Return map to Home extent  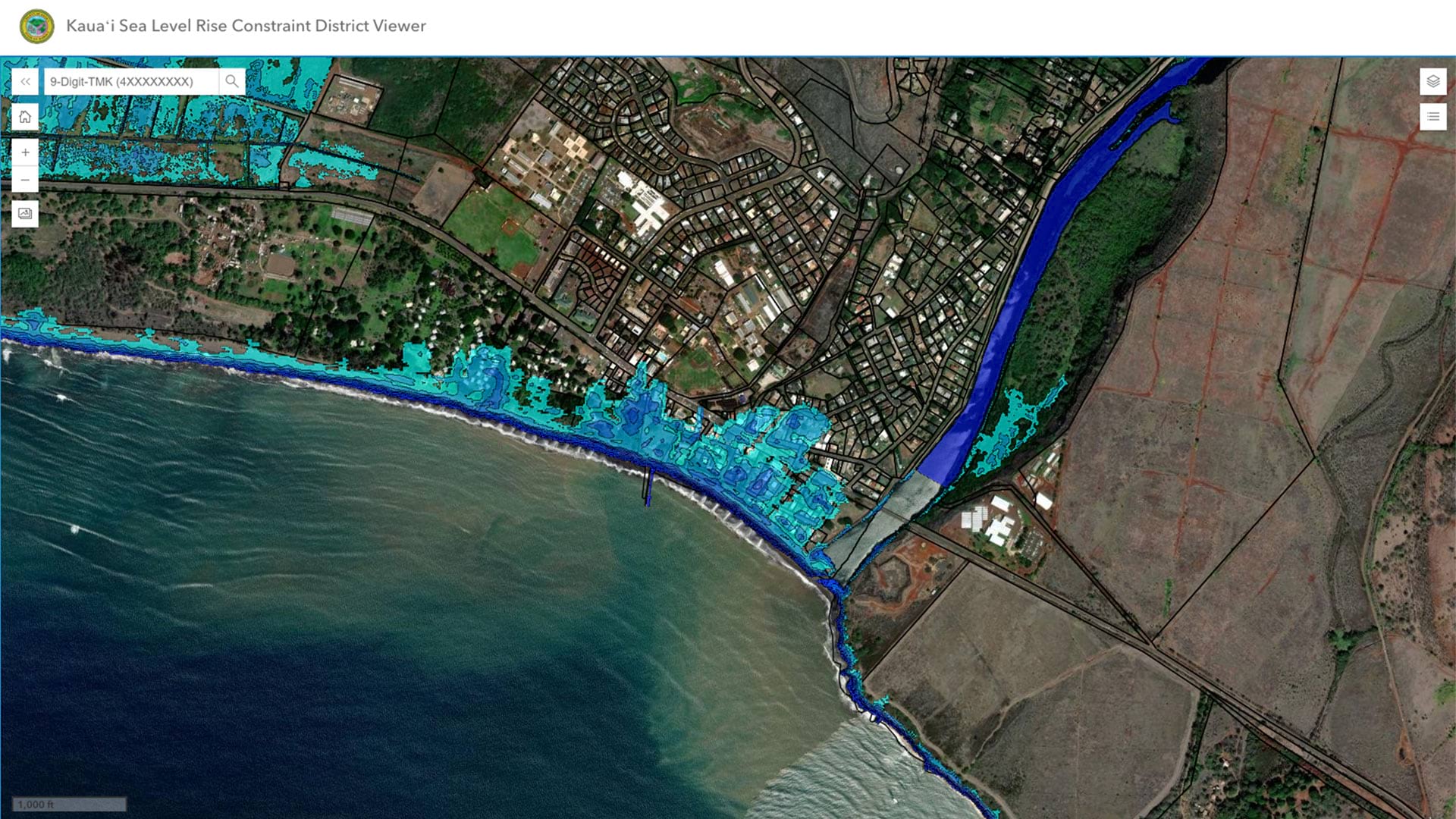(25, 117)
